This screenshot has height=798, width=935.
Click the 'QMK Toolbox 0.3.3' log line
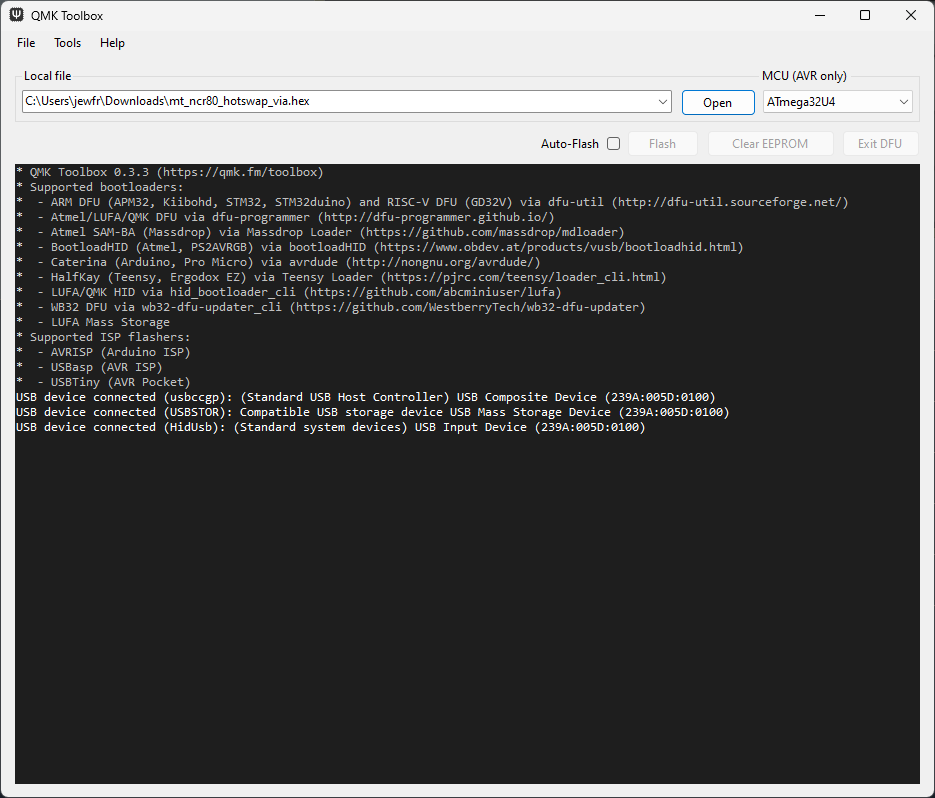click(x=170, y=172)
